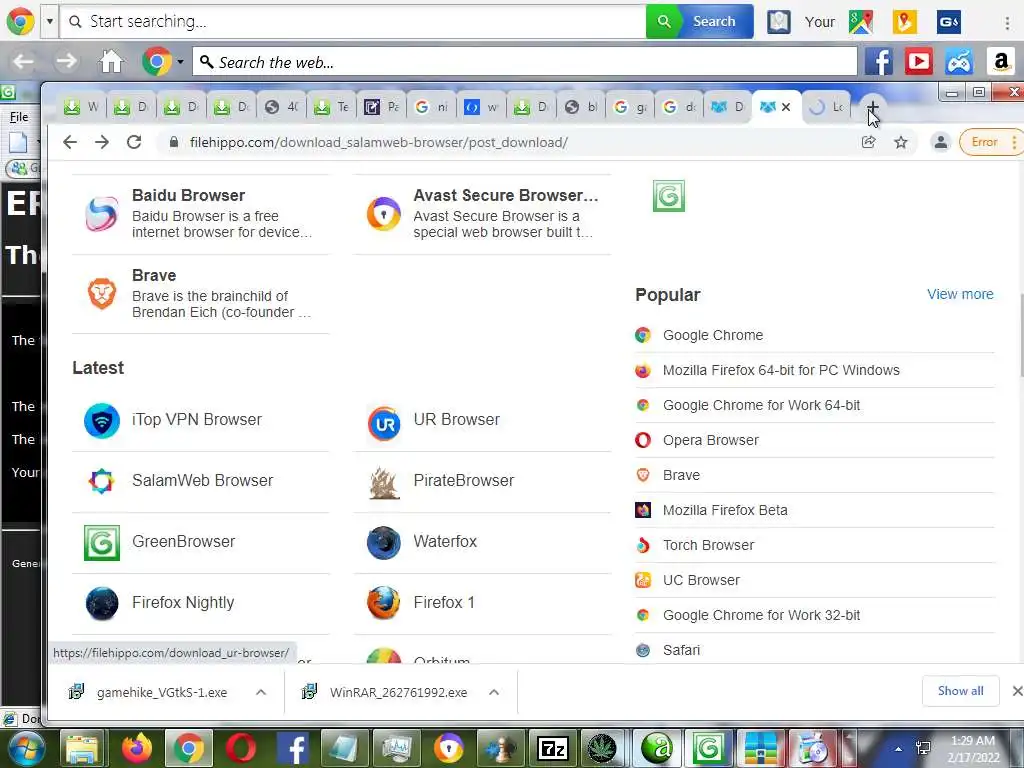Click the UR Browser icon
This screenshot has width=1024, height=768.
tap(384, 424)
